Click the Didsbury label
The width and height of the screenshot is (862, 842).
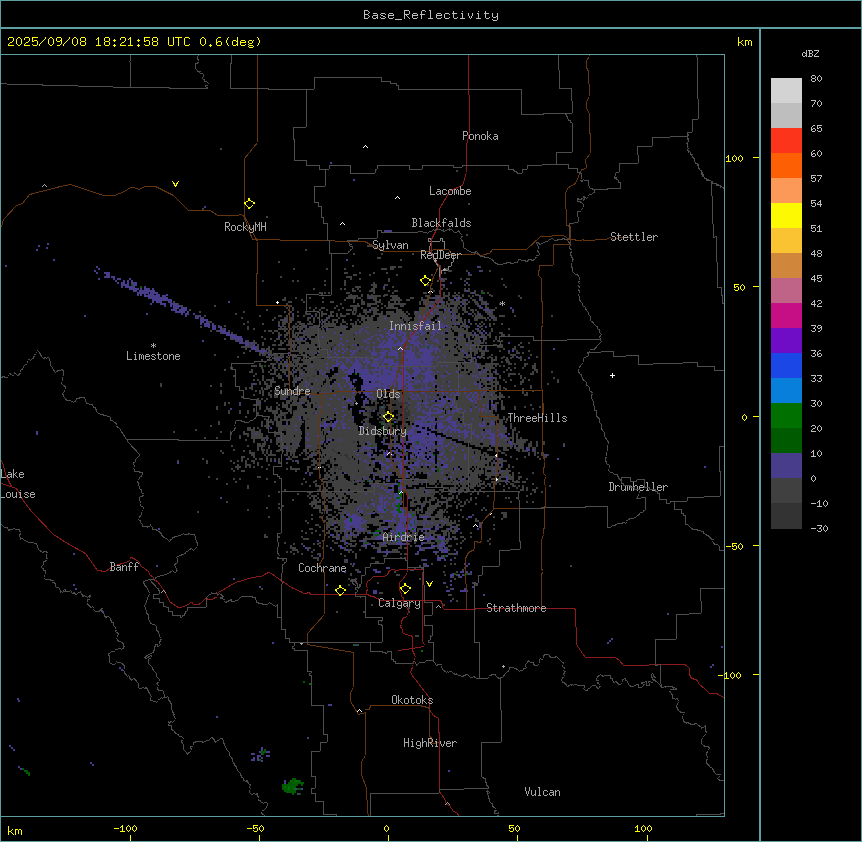(x=383, y=431)
